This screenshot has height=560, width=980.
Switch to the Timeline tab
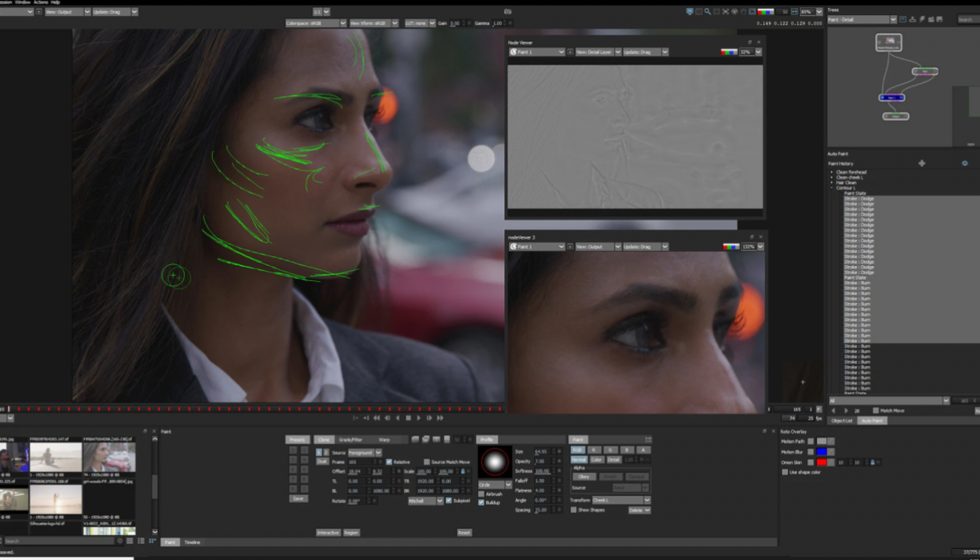click(x=191, y=542)
